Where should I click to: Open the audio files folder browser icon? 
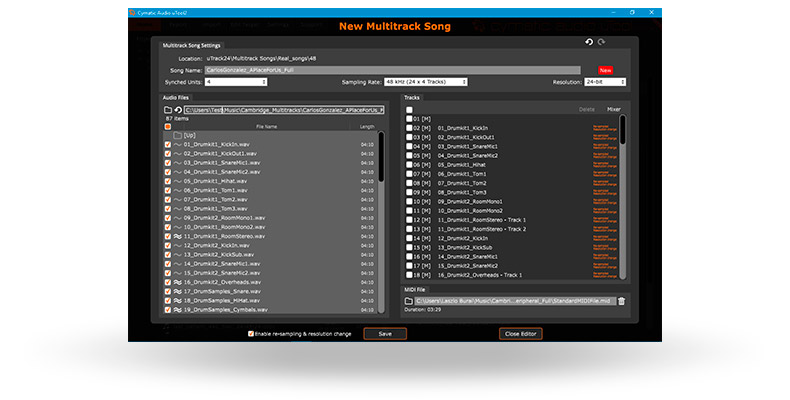click(168, 110)
